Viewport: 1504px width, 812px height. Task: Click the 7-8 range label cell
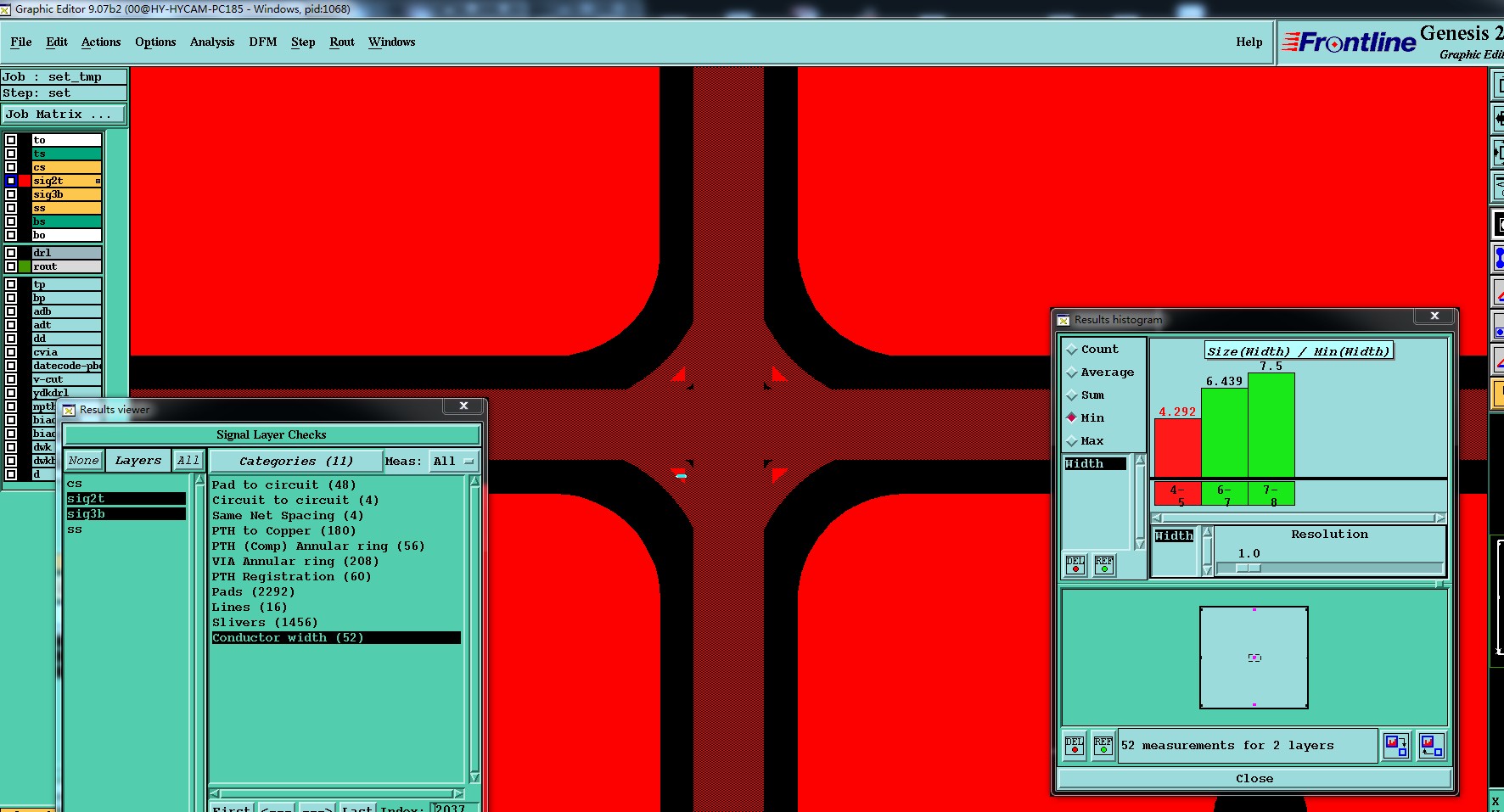[x=1271, y=494]
